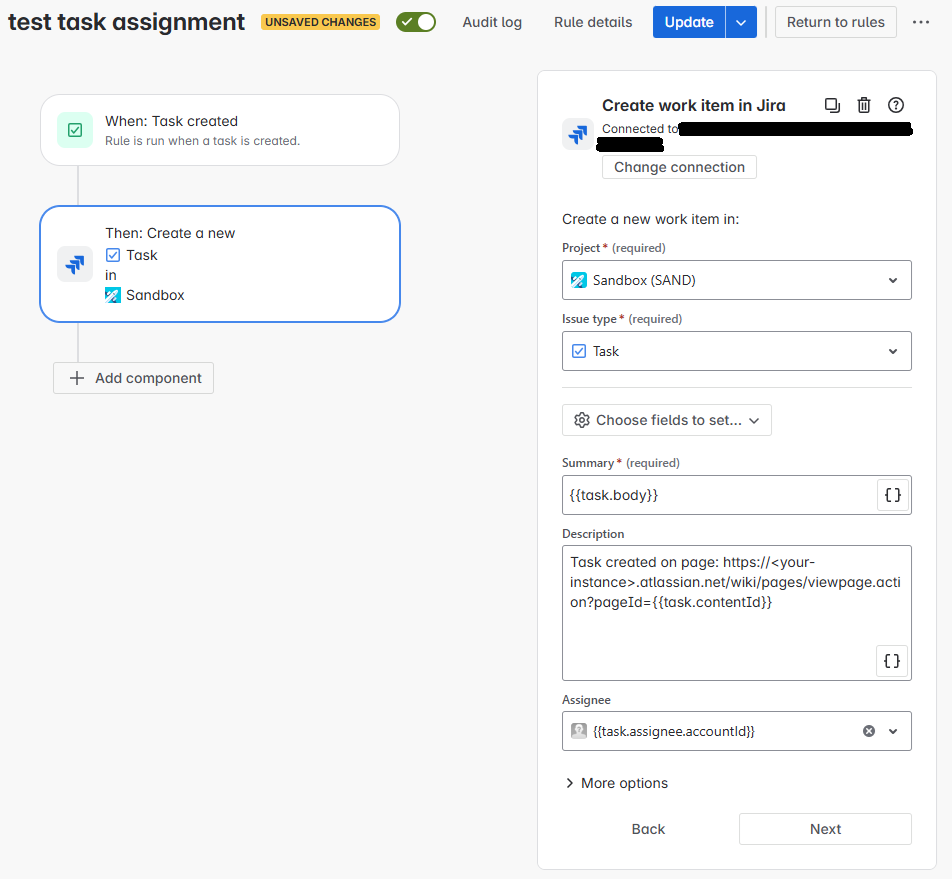Screen dimensions: 952x879
Task: Click the Back button
Action: [648, 829]
